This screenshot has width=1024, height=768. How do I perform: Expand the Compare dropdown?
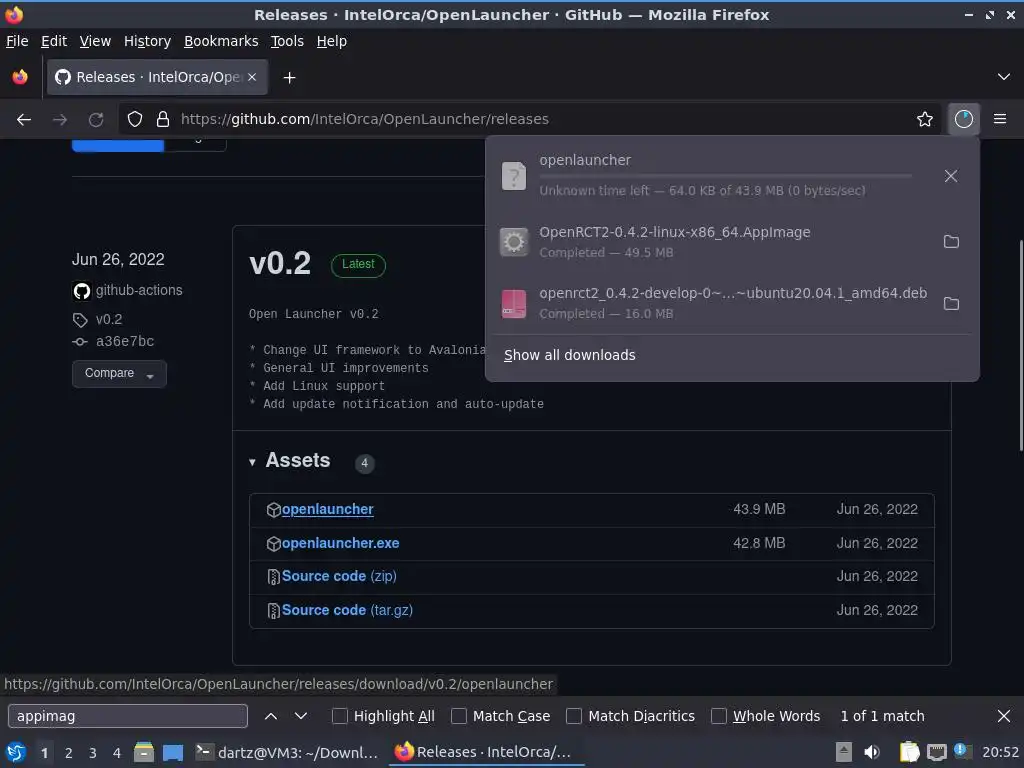pyautogui.click(x=119, y=374)
